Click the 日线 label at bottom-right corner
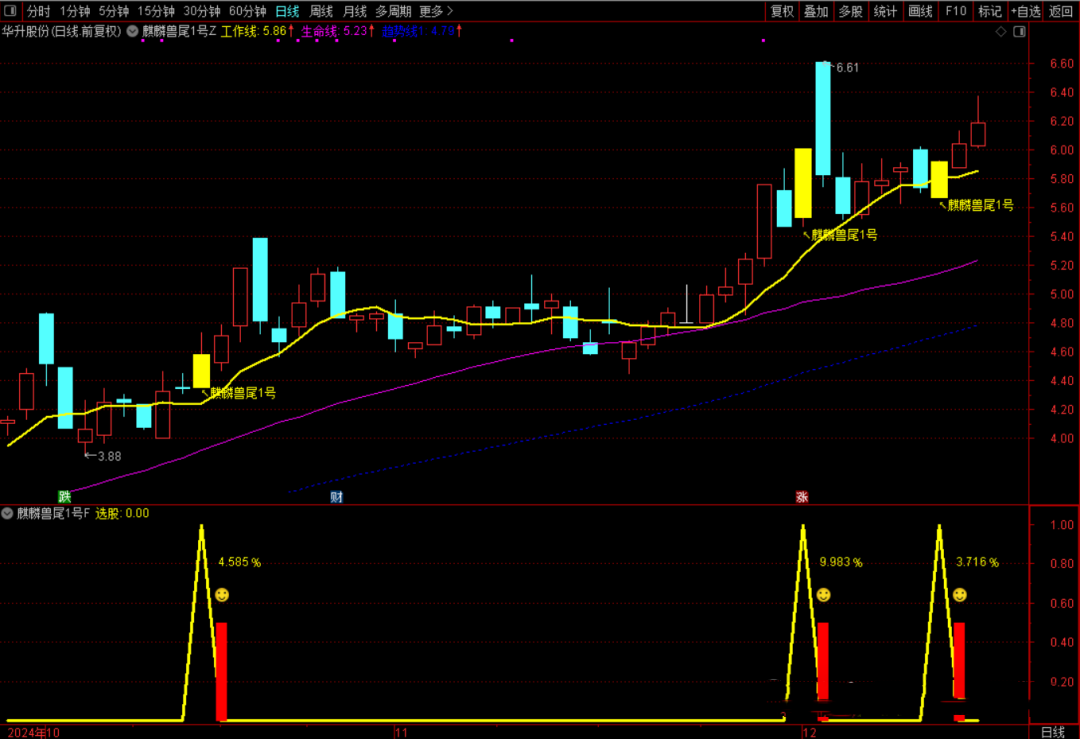Viewport: 1080px width, 739px height. [1052, 732]
